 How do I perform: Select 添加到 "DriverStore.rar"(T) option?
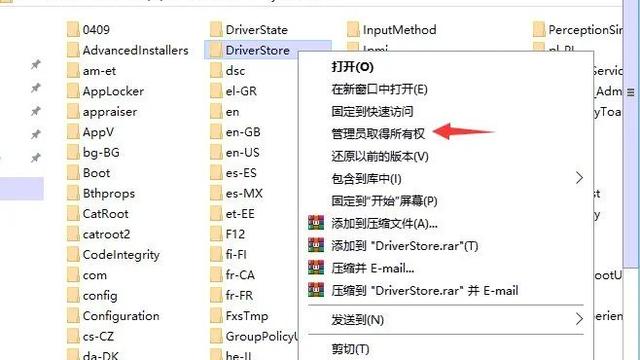(x=446, y=246)
